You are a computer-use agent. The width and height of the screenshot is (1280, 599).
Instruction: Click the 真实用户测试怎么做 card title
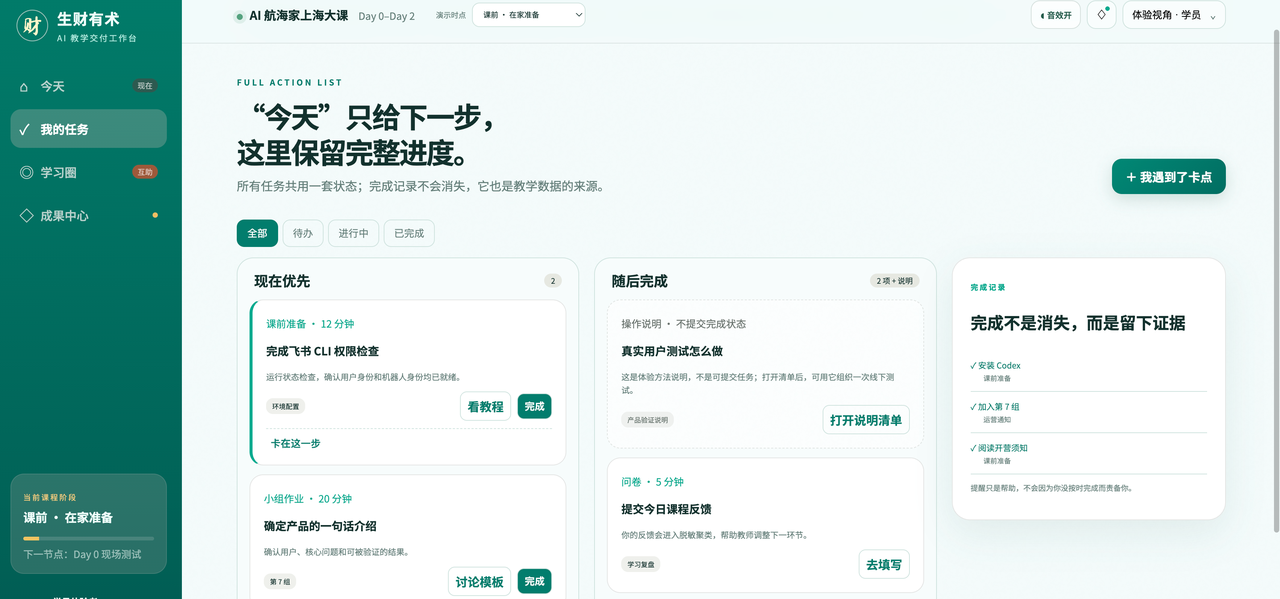pyautogui.click(x=672, y=351)
